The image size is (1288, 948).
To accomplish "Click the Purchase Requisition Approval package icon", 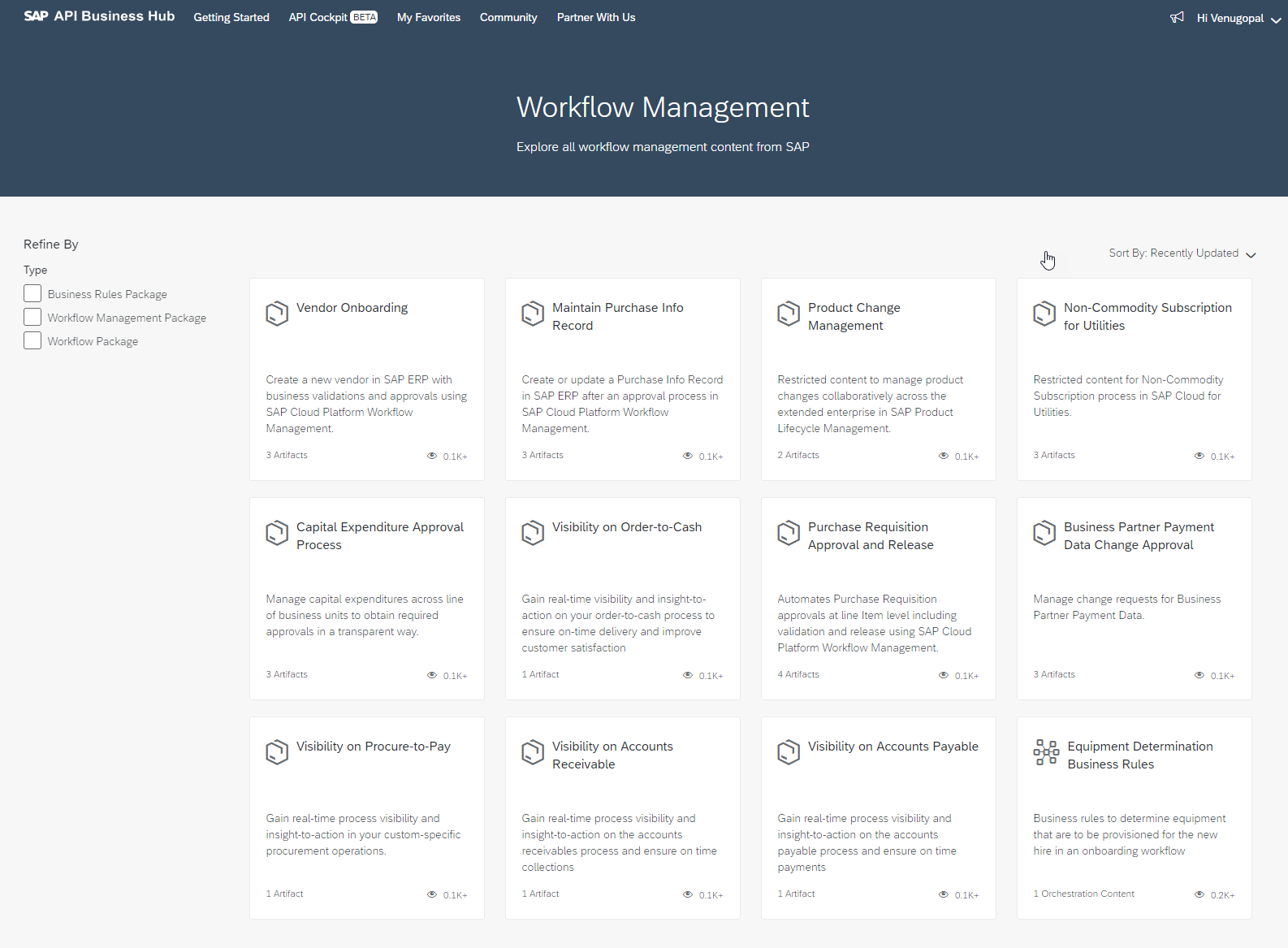I will (789, 533).
